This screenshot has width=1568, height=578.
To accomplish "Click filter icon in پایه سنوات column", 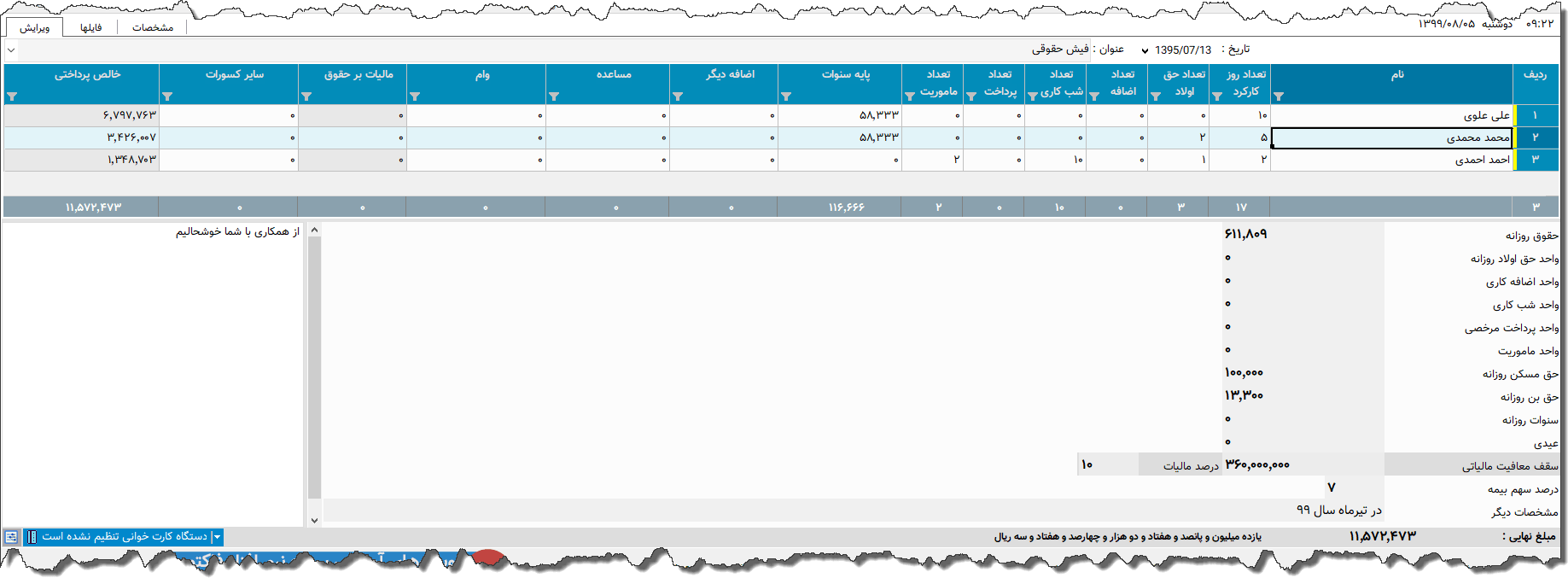I will click(786, 96).
